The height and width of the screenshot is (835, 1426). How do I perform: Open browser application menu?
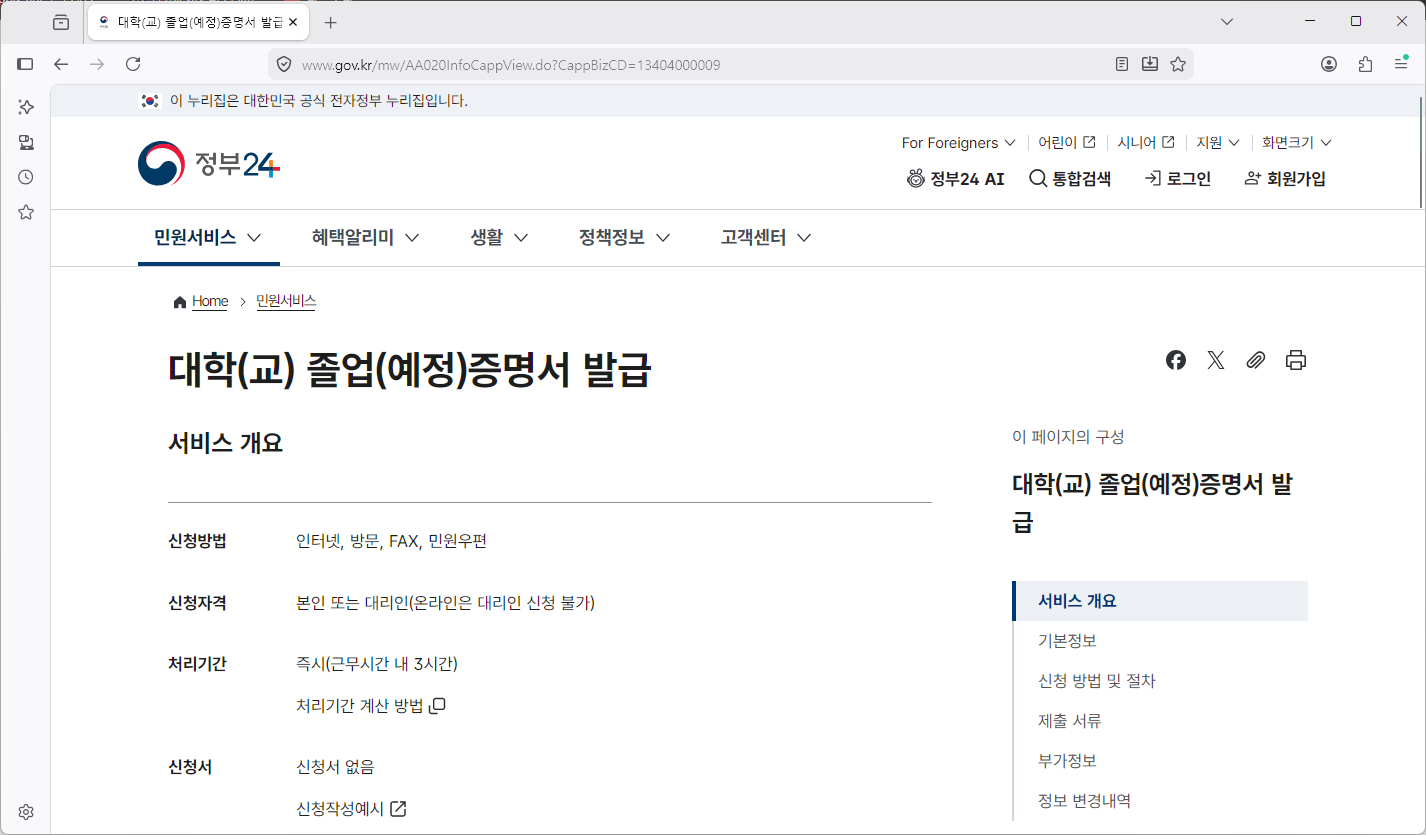(1401, 64)
